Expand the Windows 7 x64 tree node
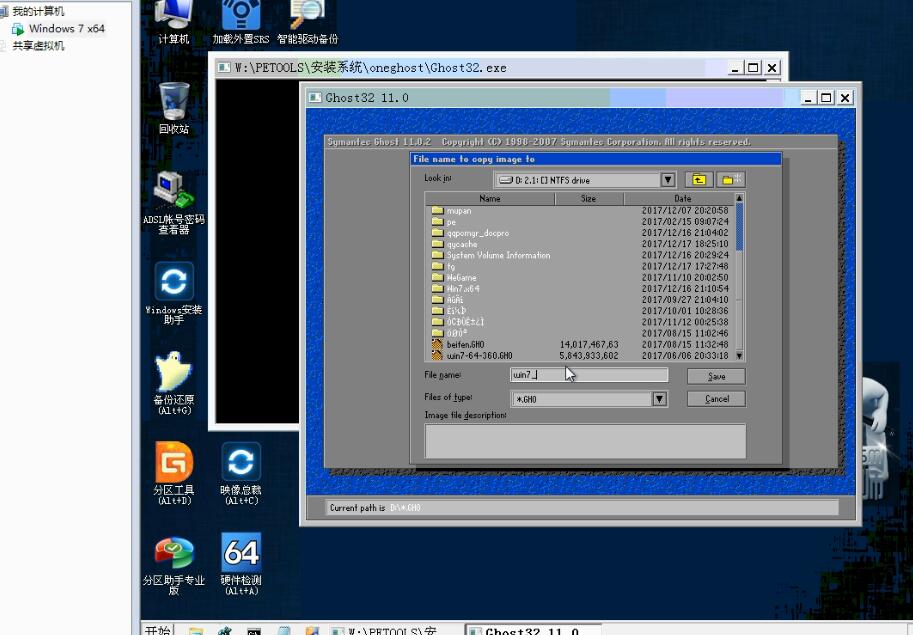 pos(66,29)
